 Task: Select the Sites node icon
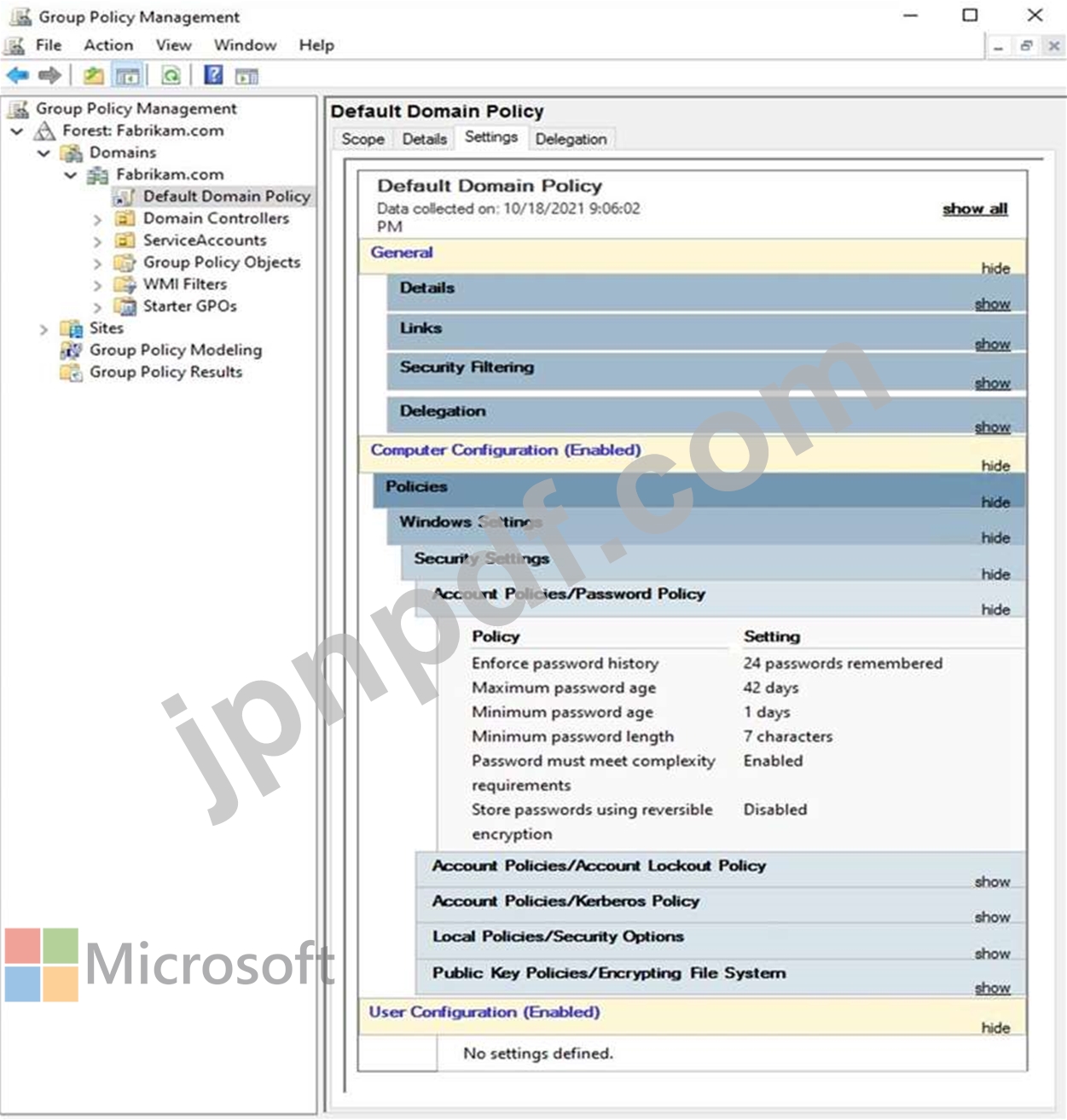71,328
